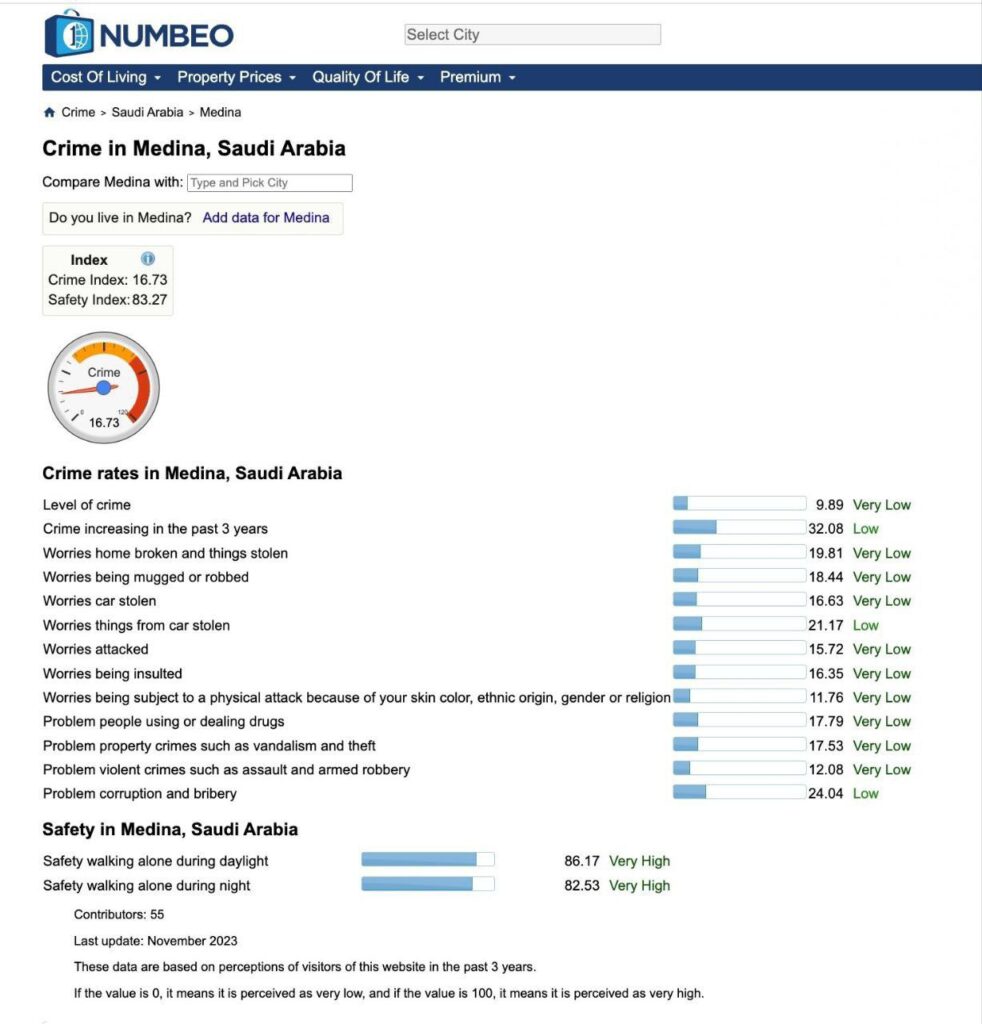Click the Worries attacked label

coord(95,649)
